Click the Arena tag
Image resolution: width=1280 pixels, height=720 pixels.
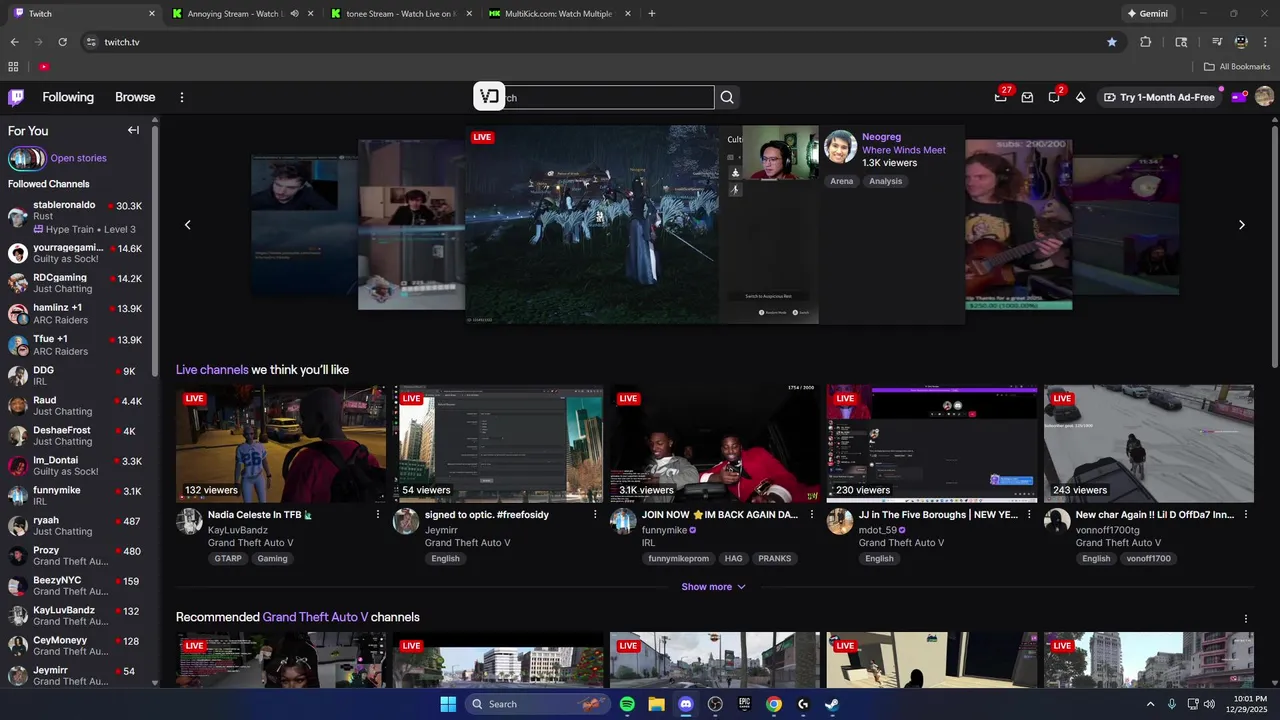pos(841,181)
